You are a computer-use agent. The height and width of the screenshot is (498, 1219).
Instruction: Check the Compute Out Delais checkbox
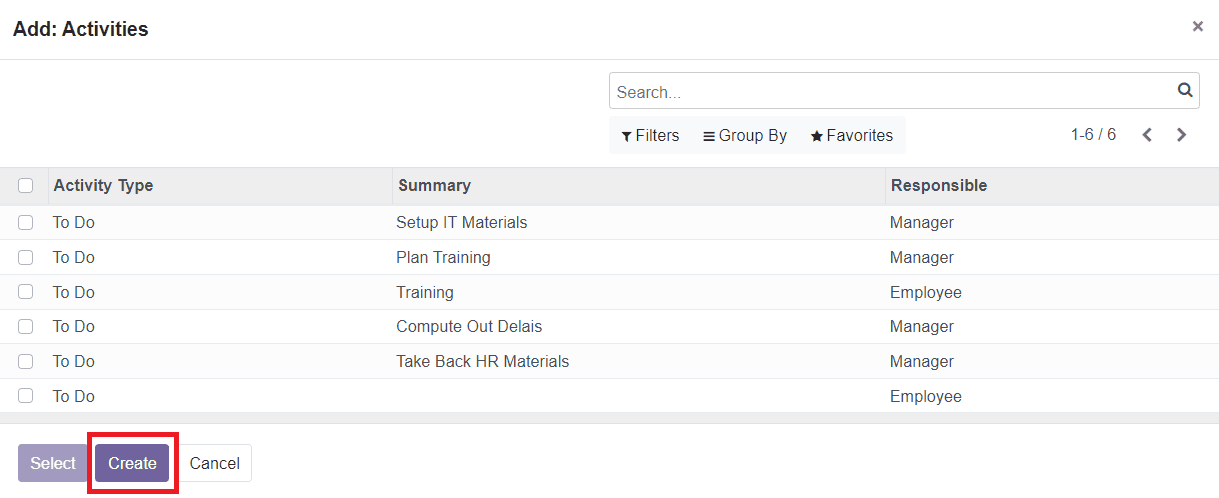point(26,326)
